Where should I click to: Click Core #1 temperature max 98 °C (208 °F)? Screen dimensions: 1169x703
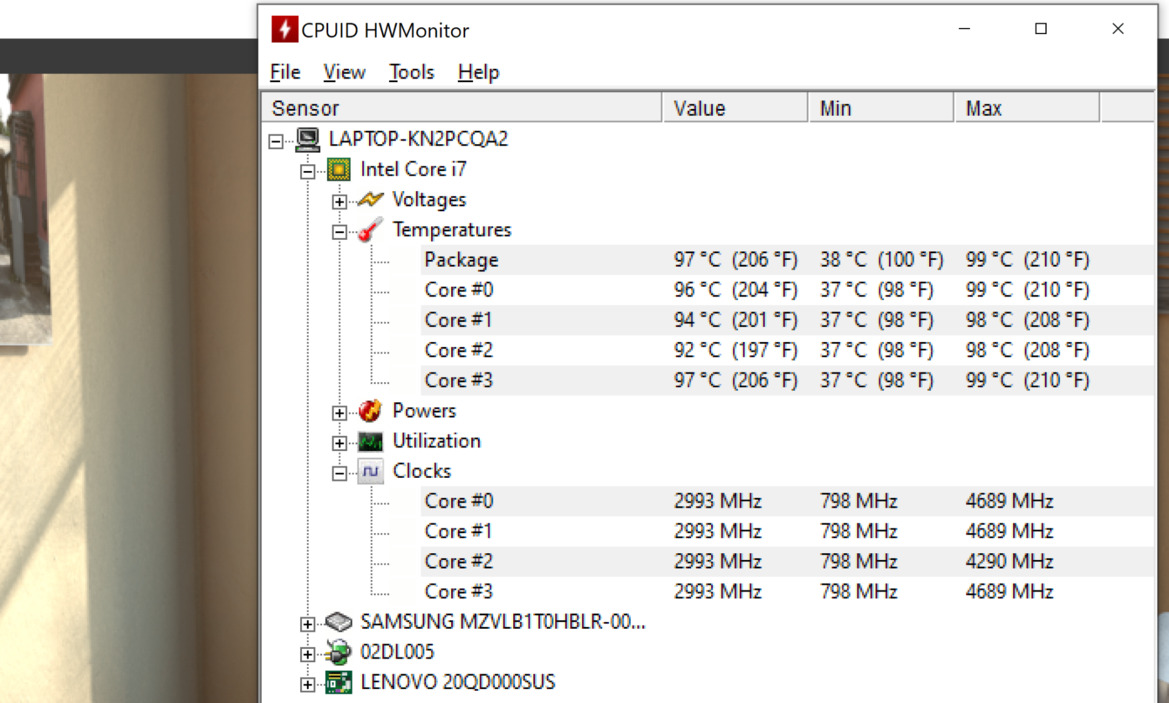pyautogui.click(x=1027, y=320)
